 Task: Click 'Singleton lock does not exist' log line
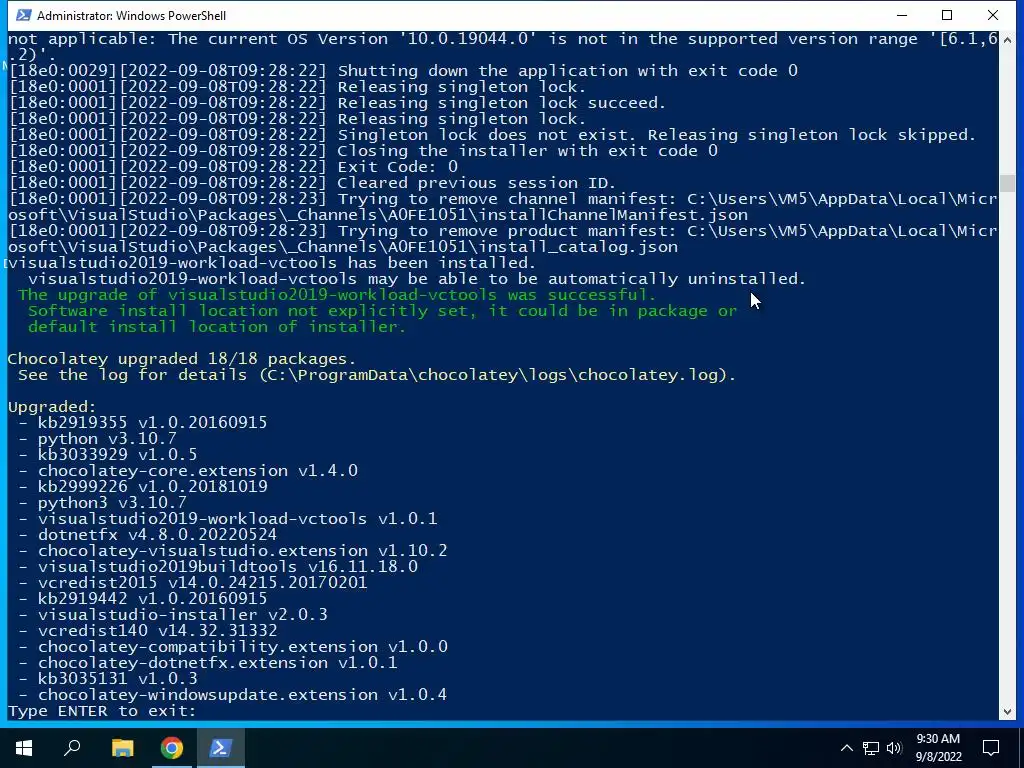point(656,135)
